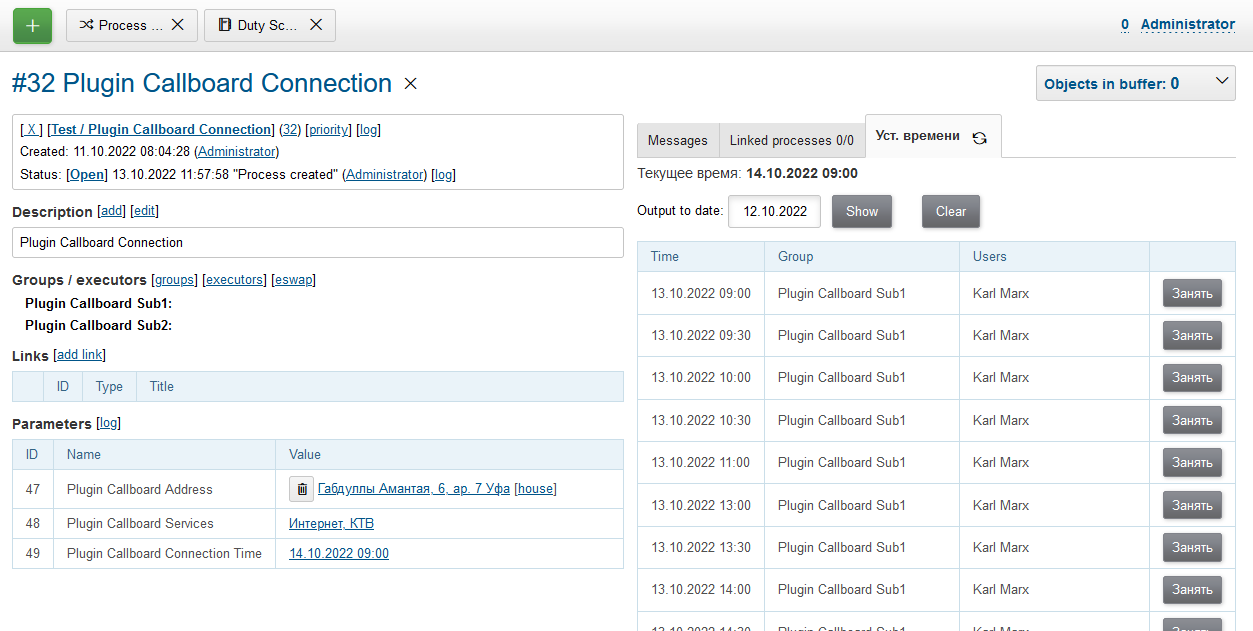Edit connection time value 14.10.2022 09:00
This screenshot has width=1253, height=631.
[x=338, y=553]
